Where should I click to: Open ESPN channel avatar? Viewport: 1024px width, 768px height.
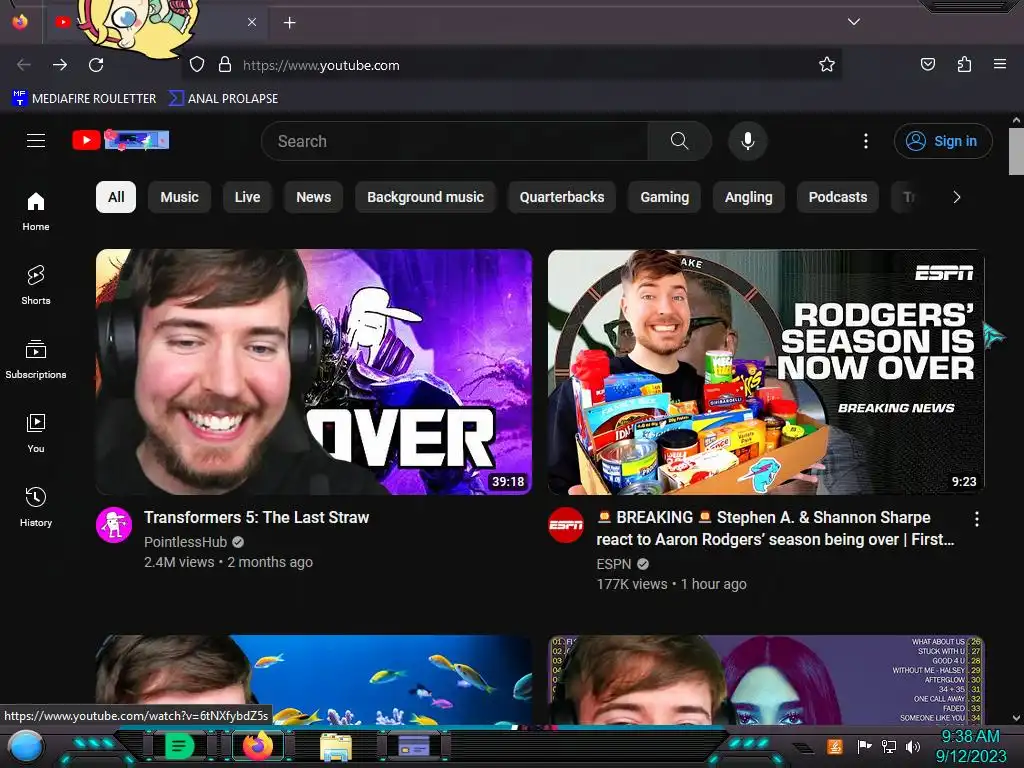(x=566, y=525)
